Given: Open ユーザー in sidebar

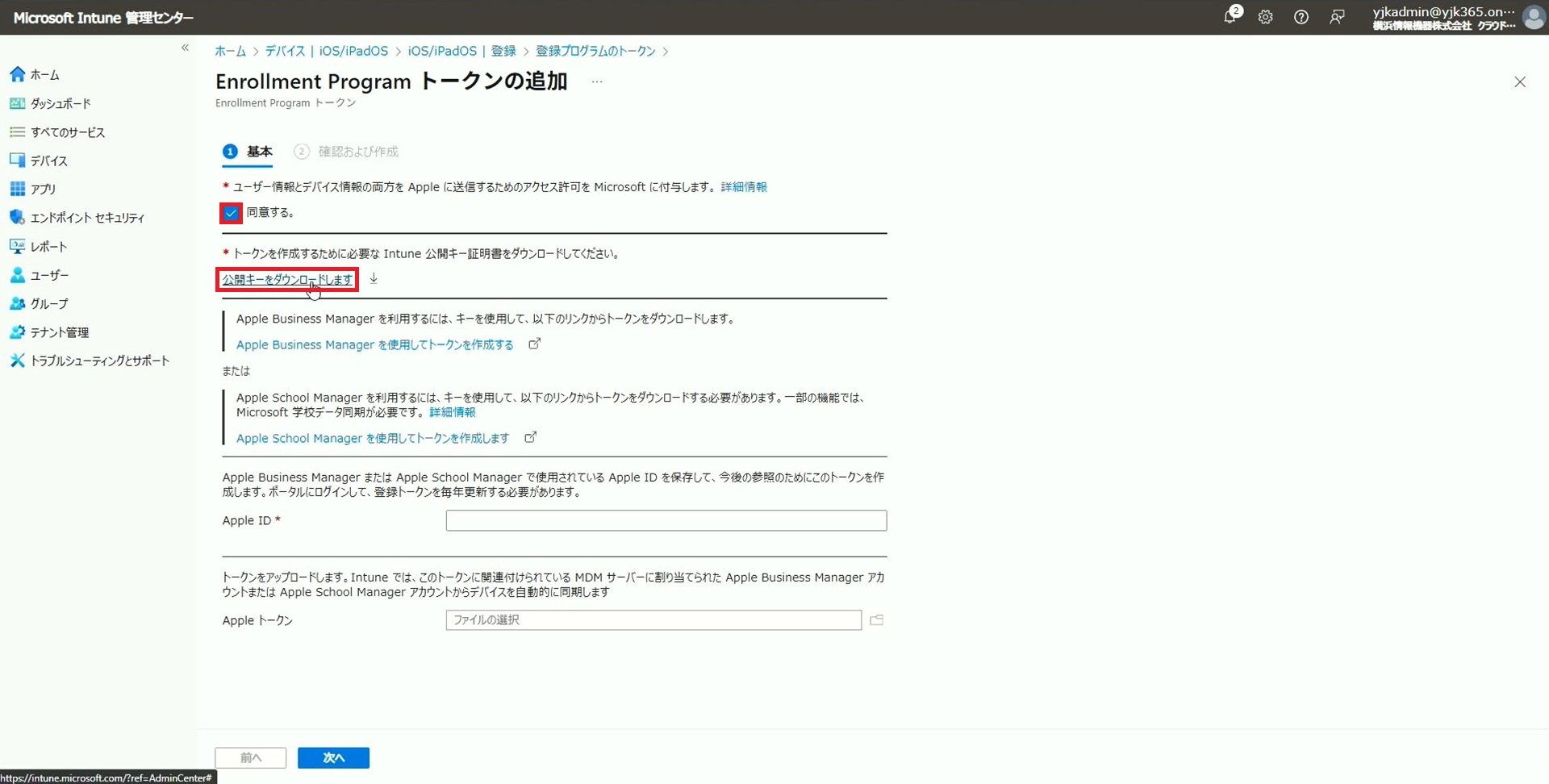Looking at the screenshot, I should (40, 275).
